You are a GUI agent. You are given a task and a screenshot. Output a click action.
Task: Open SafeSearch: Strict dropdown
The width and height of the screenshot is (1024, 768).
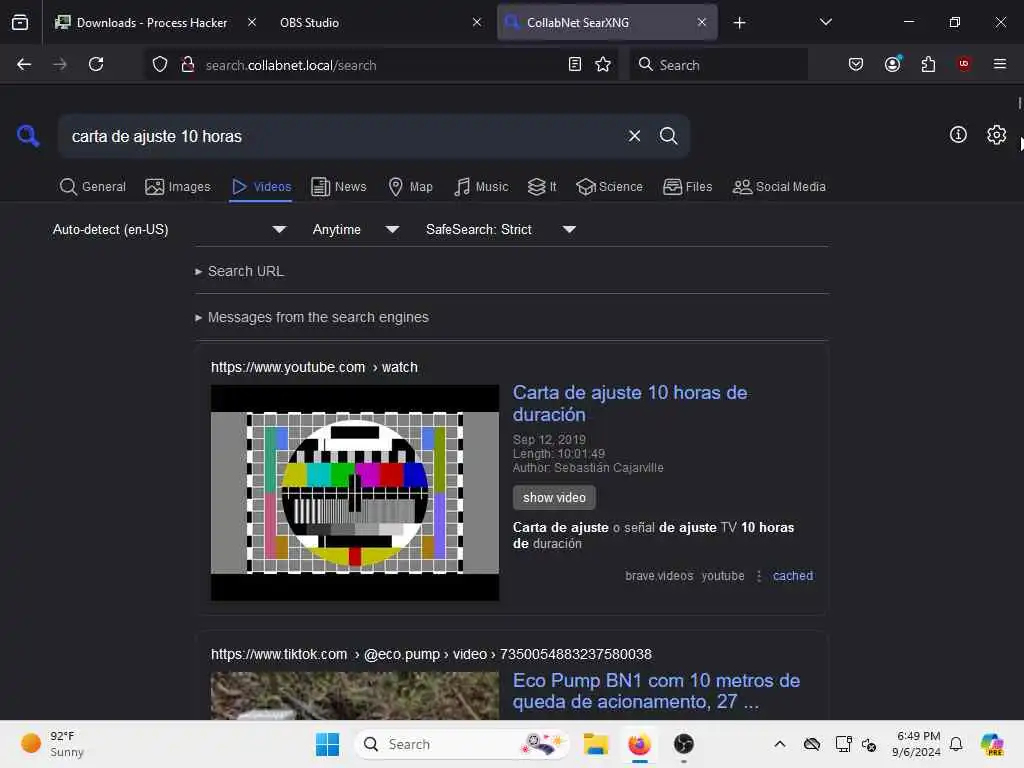[500, 229]
